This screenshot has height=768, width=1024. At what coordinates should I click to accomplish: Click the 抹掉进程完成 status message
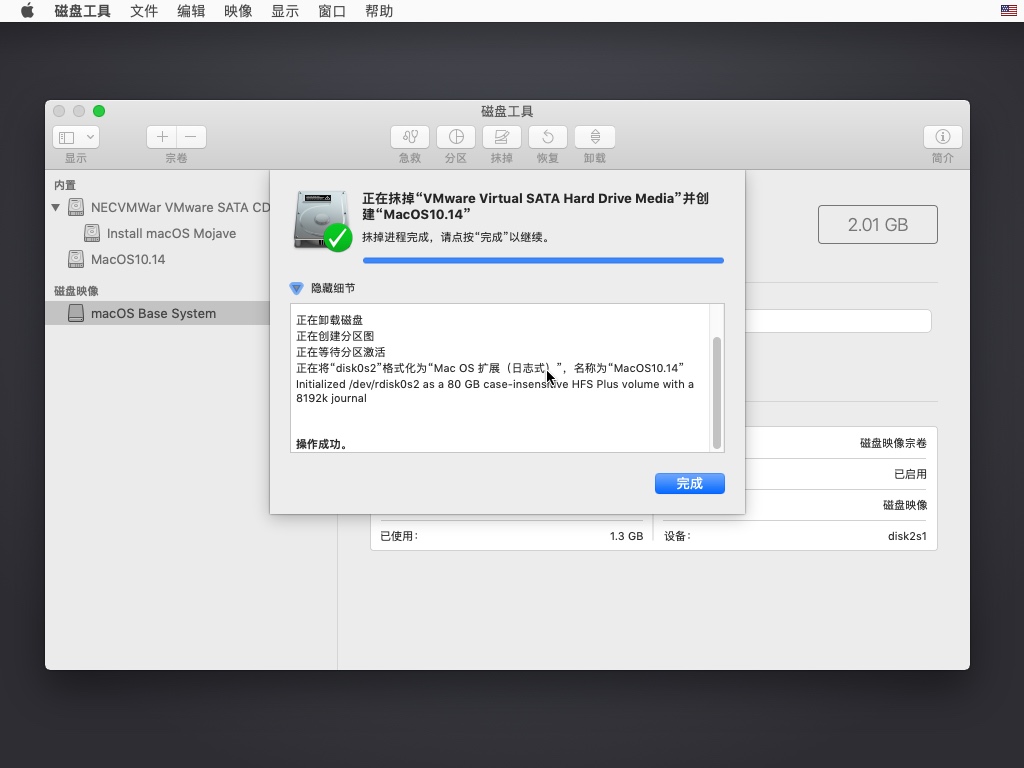pyautogui.click(x=457, y=237)
